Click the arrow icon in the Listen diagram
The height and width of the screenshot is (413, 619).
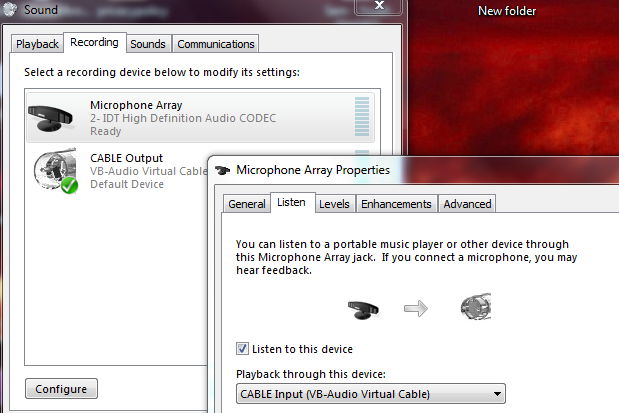(416, 308)
